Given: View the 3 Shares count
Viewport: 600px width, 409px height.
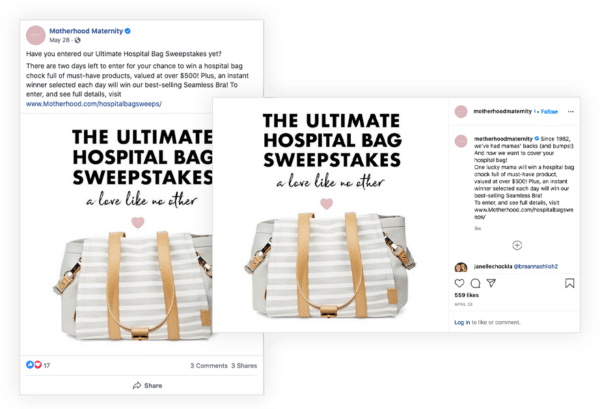Looking at the screenshot, I should [x=244, y=365].
